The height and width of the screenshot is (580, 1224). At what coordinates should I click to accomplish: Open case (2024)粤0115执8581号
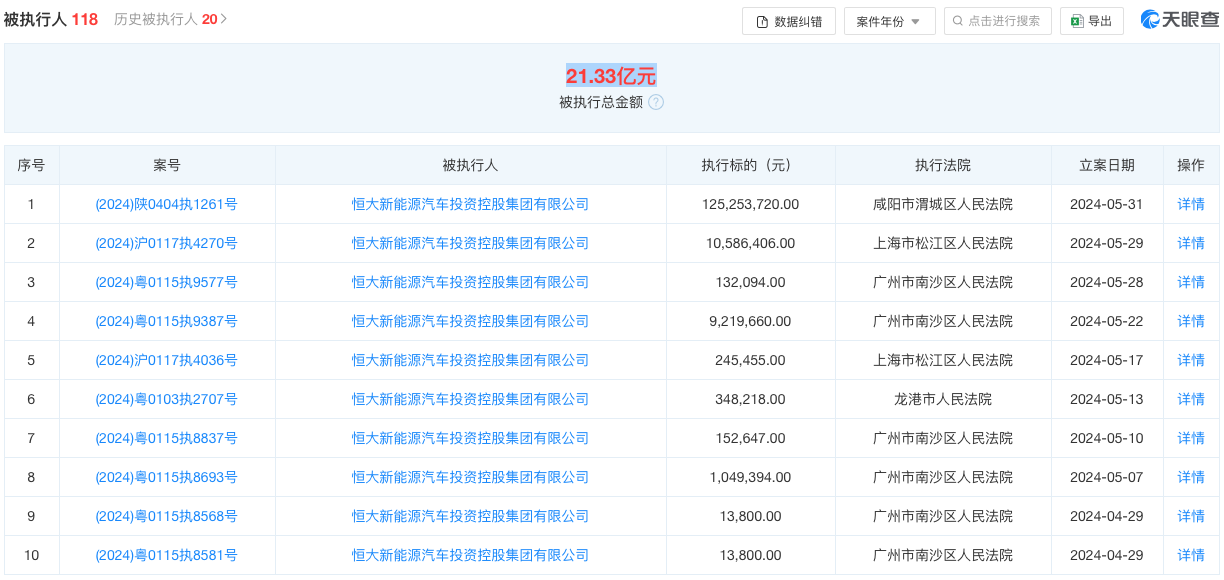coord(166,555)
